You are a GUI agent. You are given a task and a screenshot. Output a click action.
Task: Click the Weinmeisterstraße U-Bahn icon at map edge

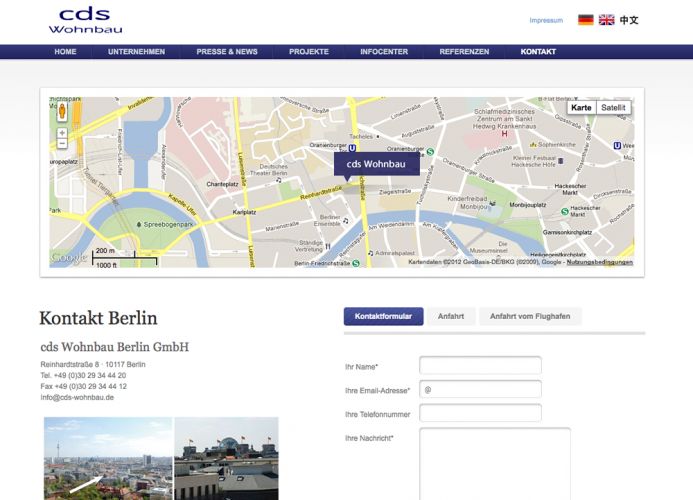pos(617,145)
